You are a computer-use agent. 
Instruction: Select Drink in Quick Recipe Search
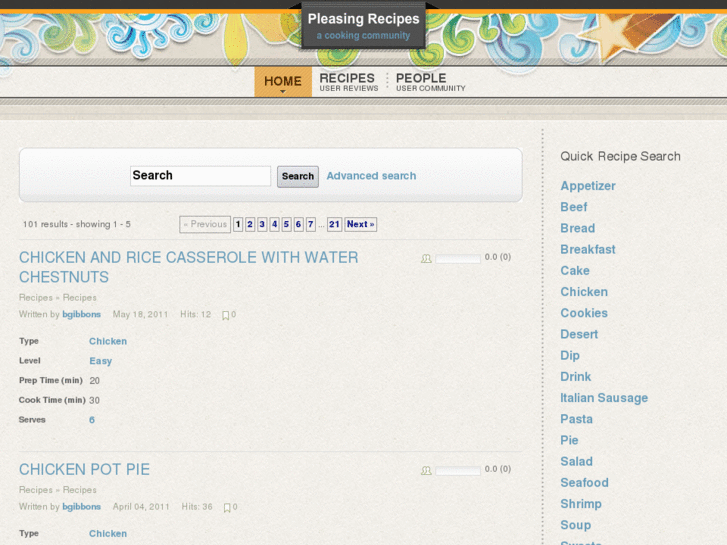pyautogui.click(x=576, y=377)
